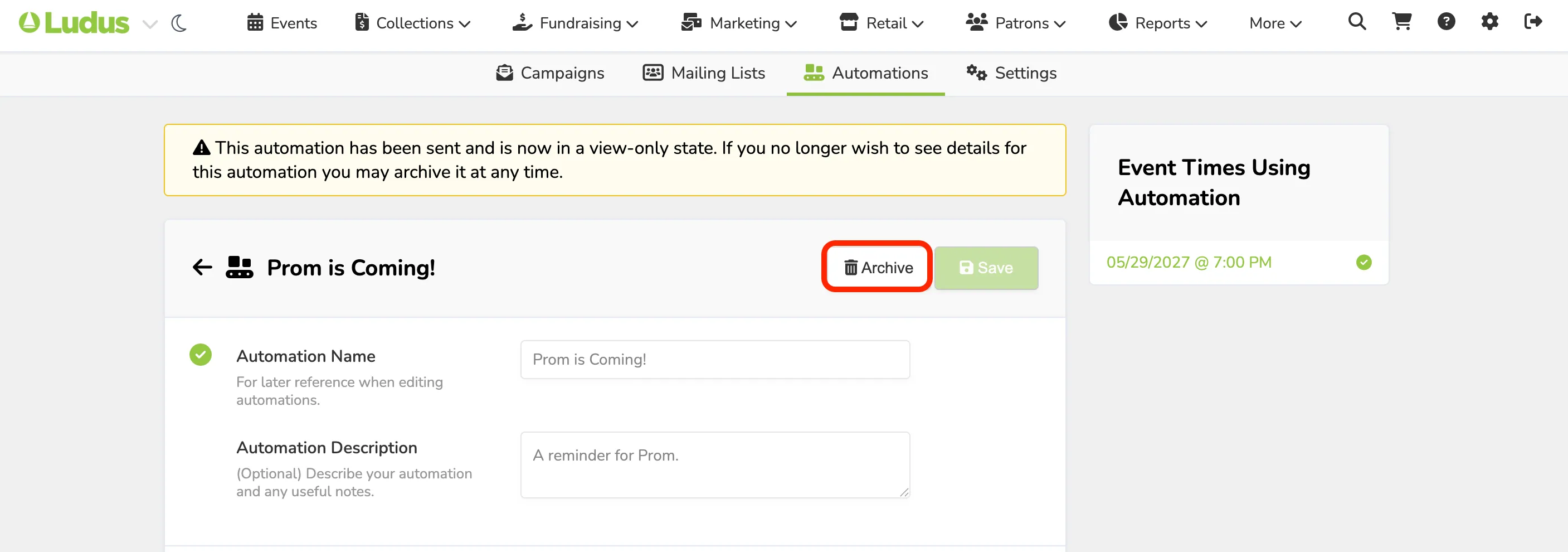Expand the Reports dropdown

point(1158,23)
